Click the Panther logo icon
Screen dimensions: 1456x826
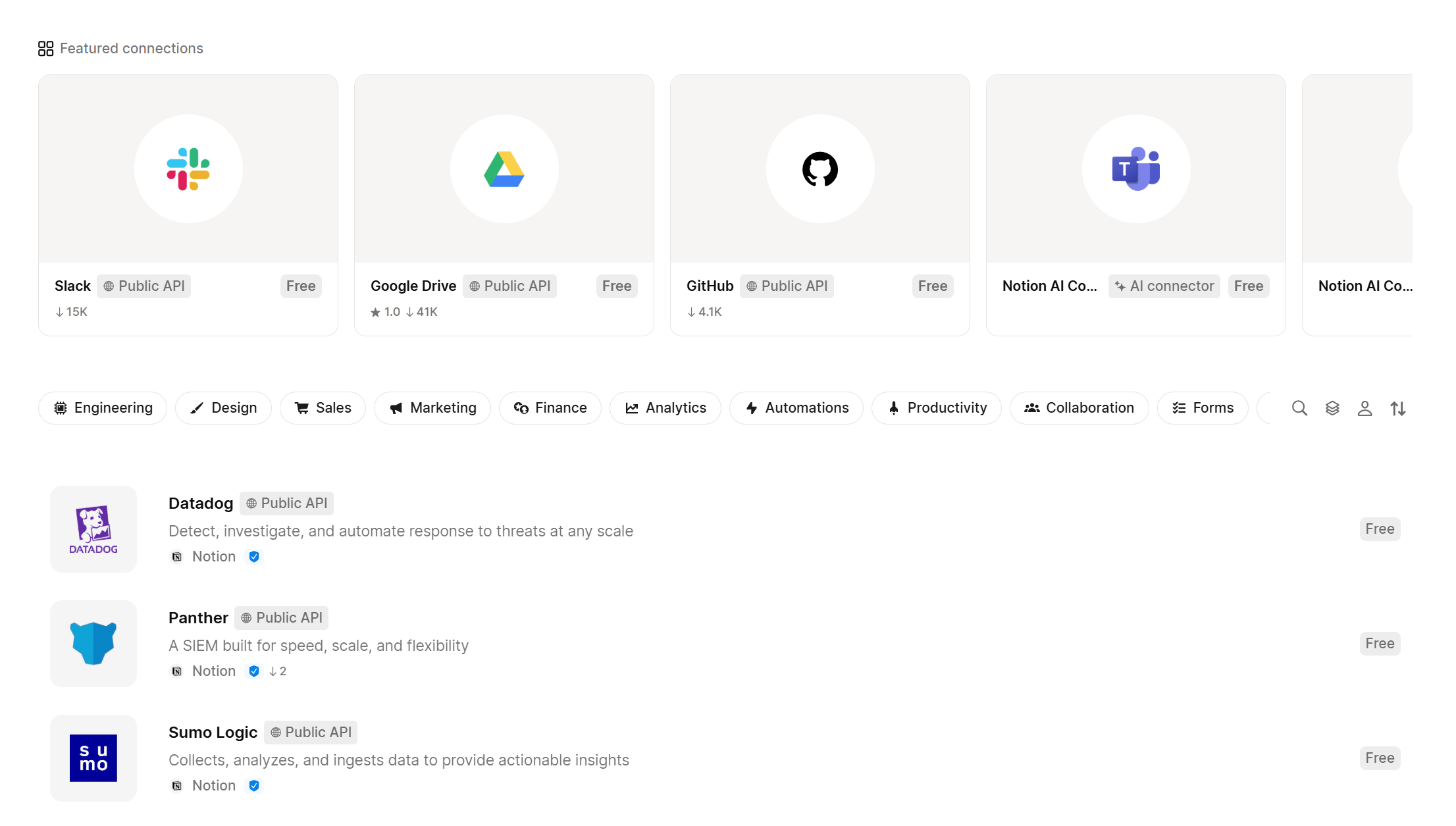(x=93, y=644)
